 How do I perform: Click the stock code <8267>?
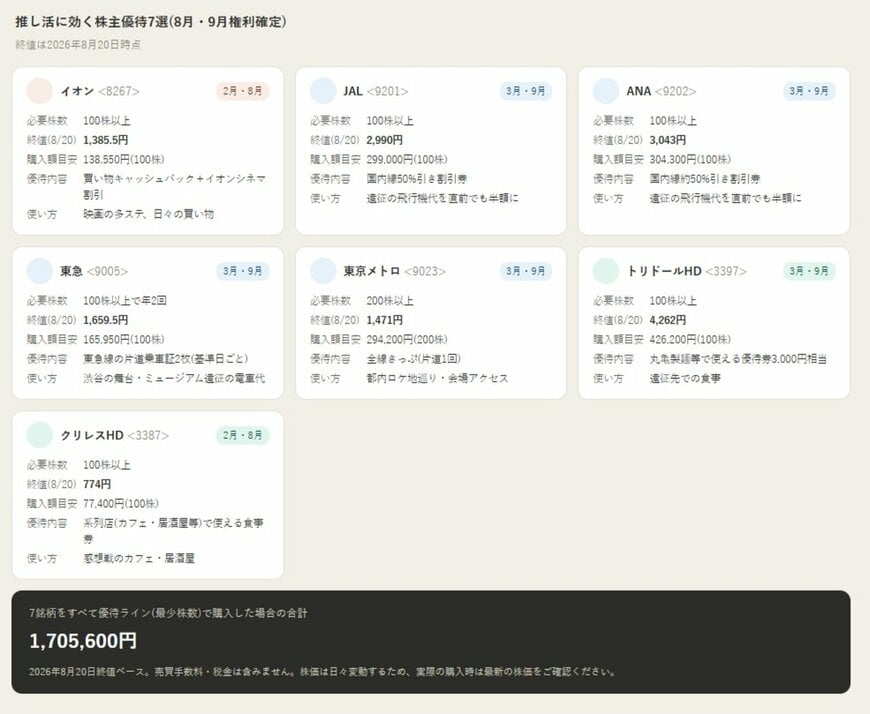pos(119,91)
